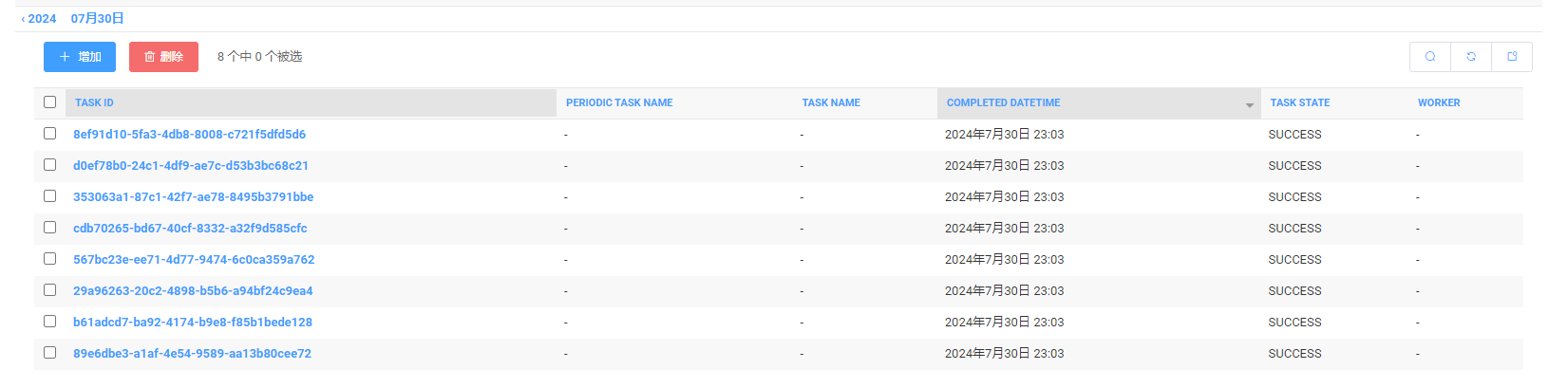1568x388 pixels.
Task: Select the checkbox for task cdb70265
Action: click(50, 228)
